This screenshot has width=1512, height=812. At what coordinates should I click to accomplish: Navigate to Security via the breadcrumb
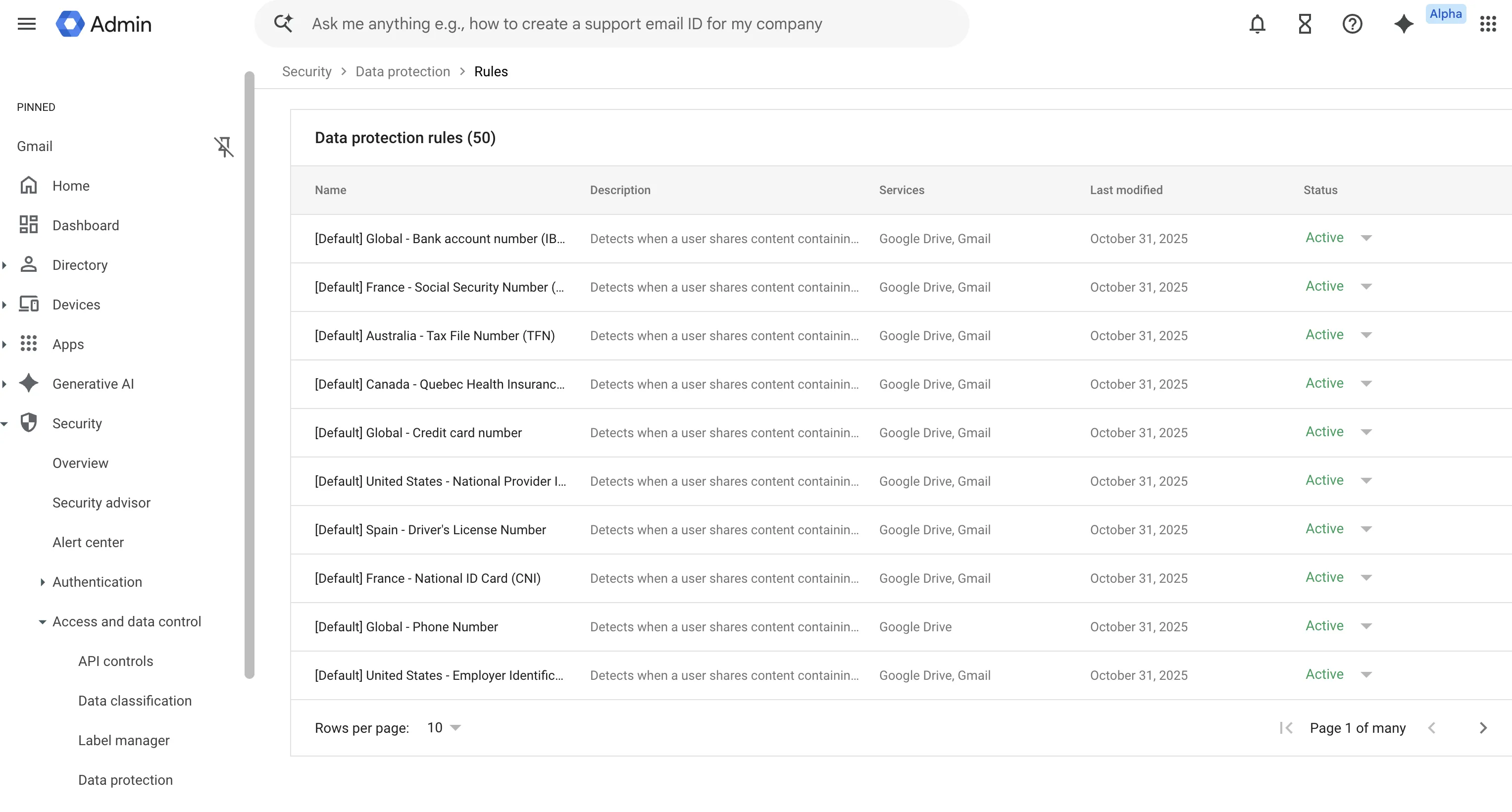306,71
